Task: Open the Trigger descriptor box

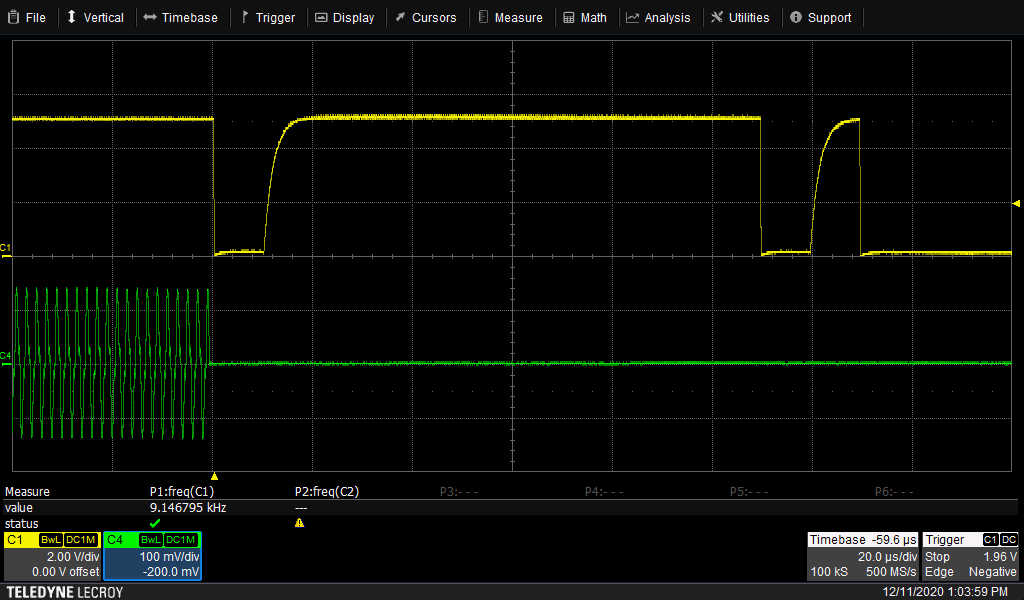Action: 970,556
